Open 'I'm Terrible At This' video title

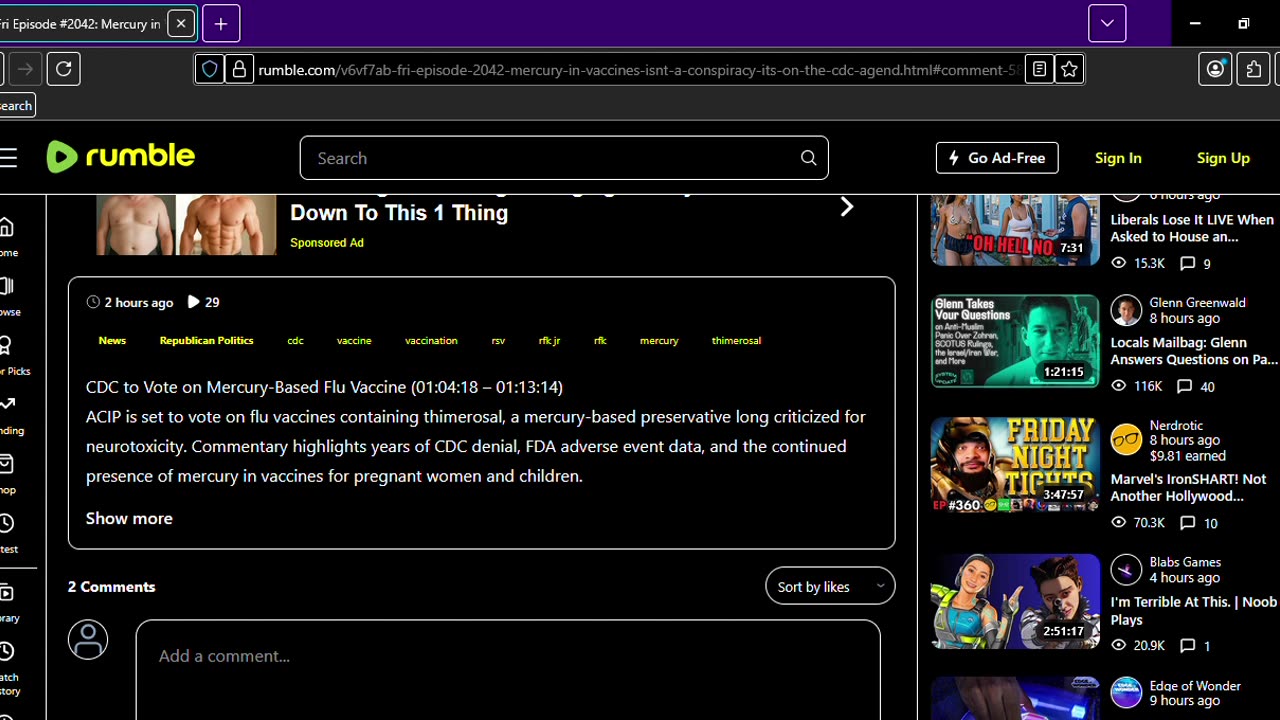click(x=1194, y=610)
